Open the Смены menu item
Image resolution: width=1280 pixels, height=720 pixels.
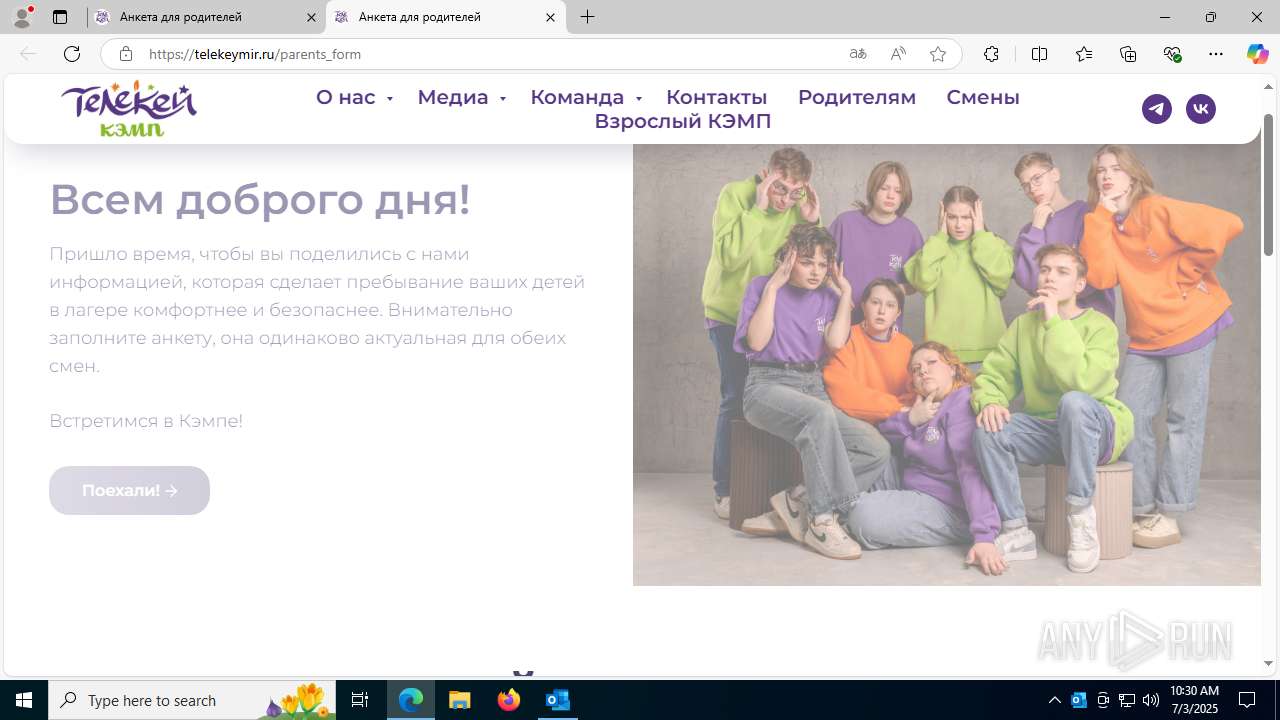click(x=983, y=97)
